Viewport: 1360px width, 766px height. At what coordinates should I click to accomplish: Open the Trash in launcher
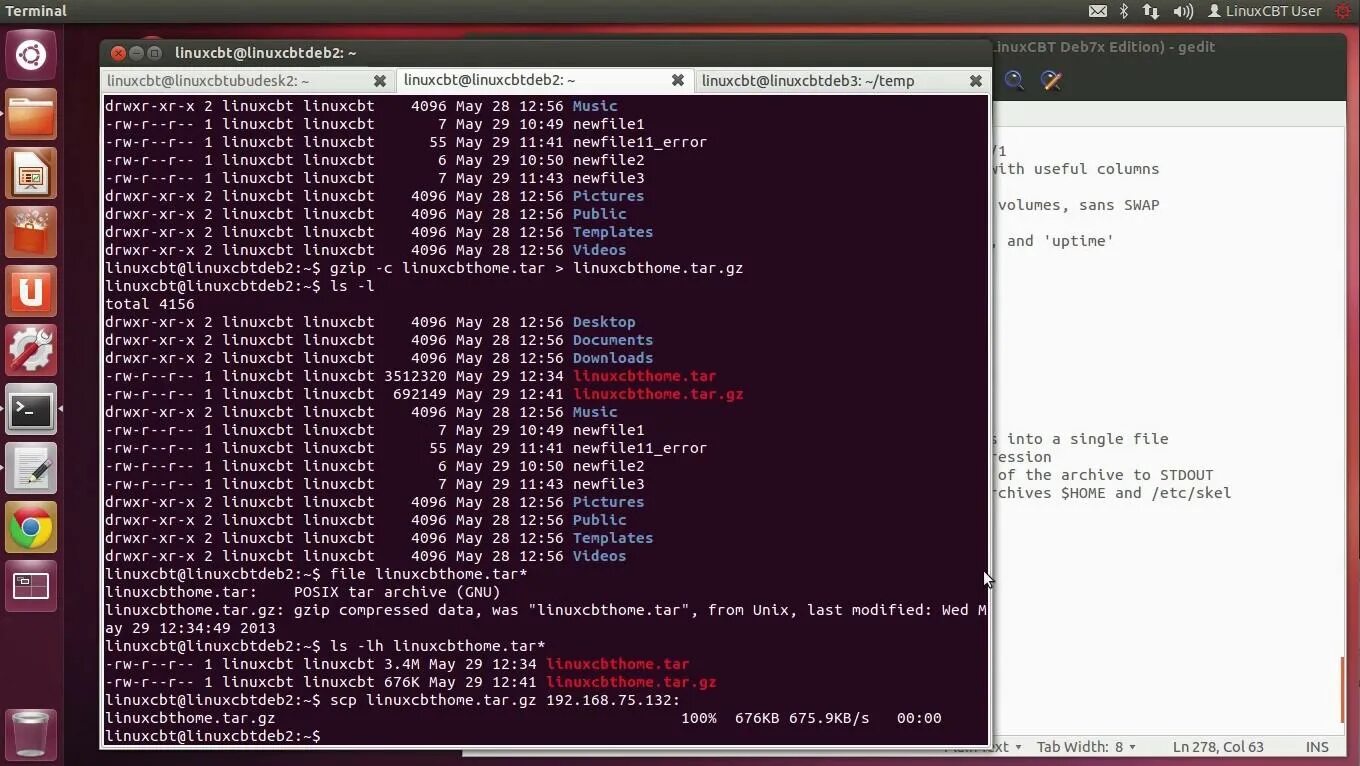point(31,733)
